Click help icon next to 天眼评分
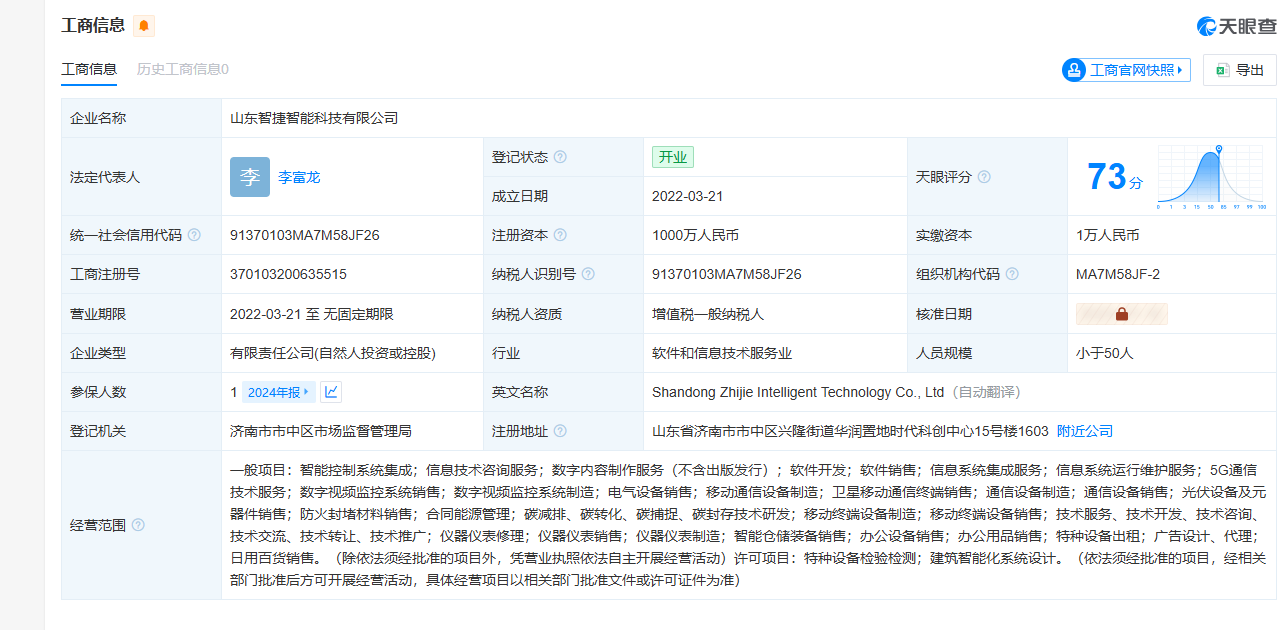1282x630 pixels. pos(984,177)
